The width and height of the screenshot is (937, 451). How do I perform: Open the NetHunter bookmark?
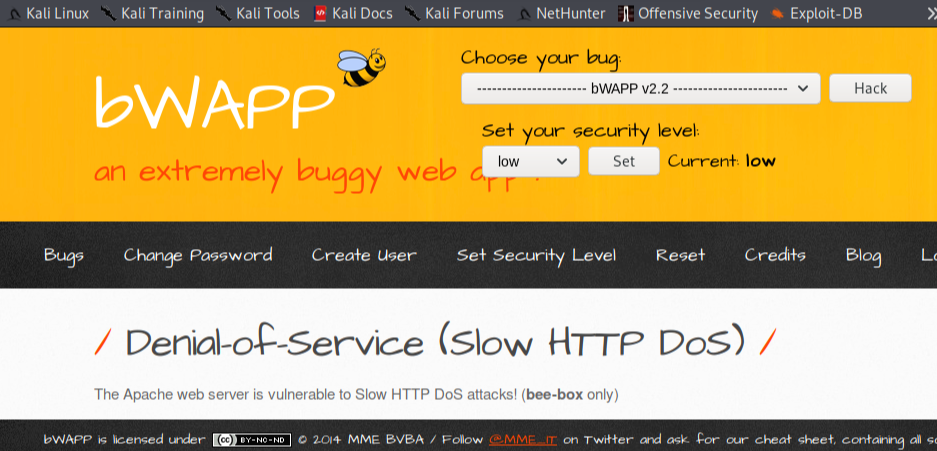coord(562,13)
